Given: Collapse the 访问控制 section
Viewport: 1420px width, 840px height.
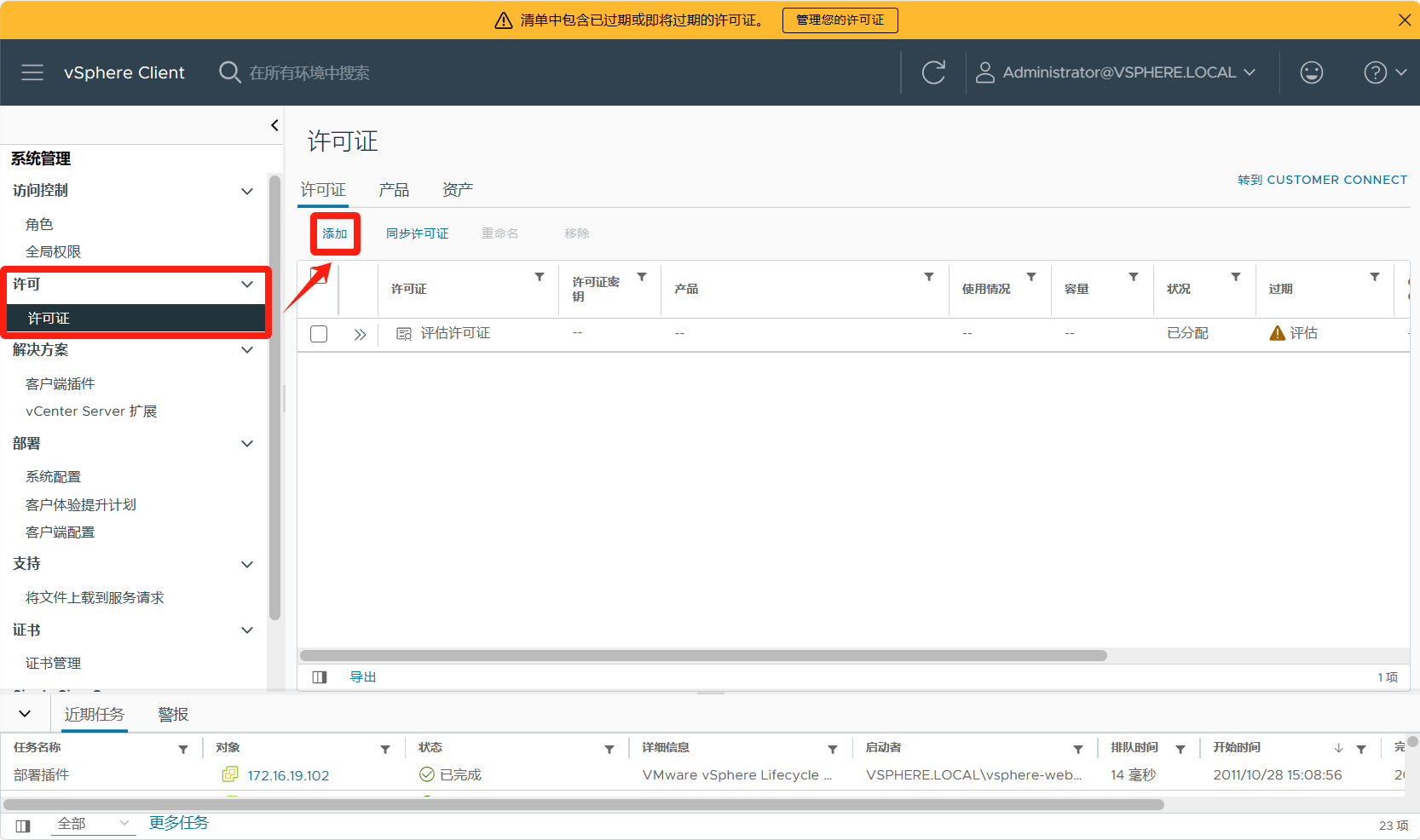Looking at the screenshot, I should point(247,191).
